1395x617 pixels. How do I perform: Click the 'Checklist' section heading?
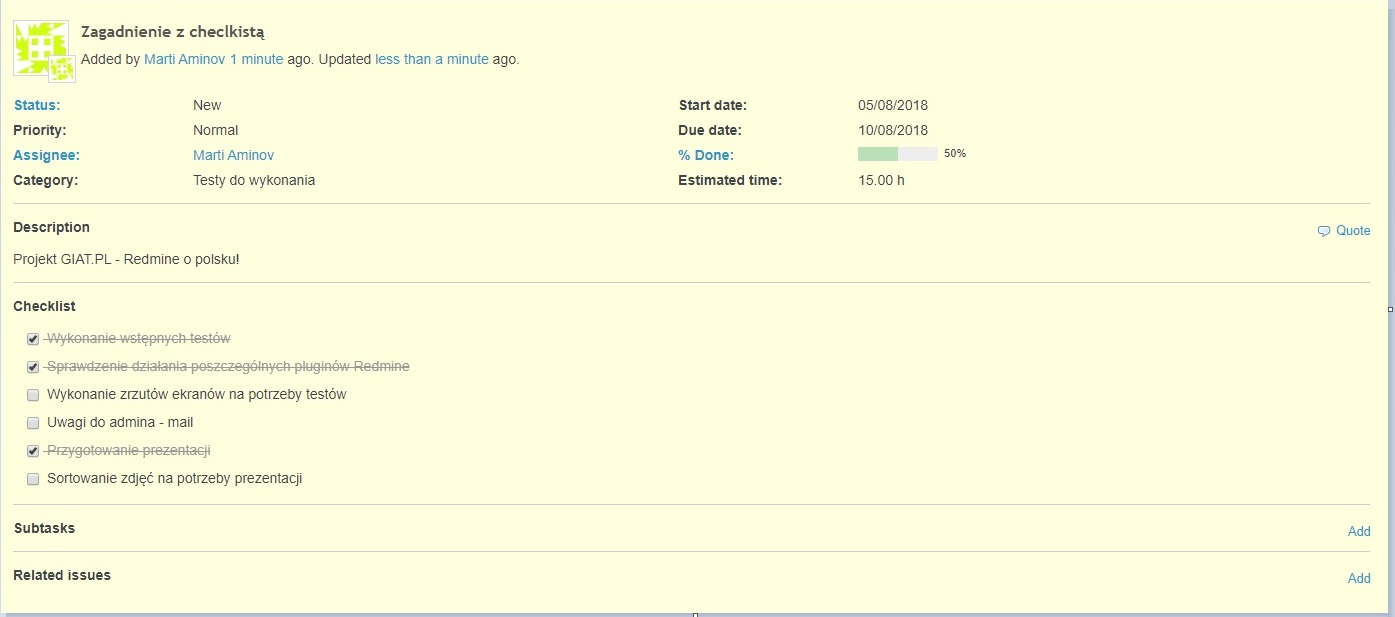click(x=44, y=306)
